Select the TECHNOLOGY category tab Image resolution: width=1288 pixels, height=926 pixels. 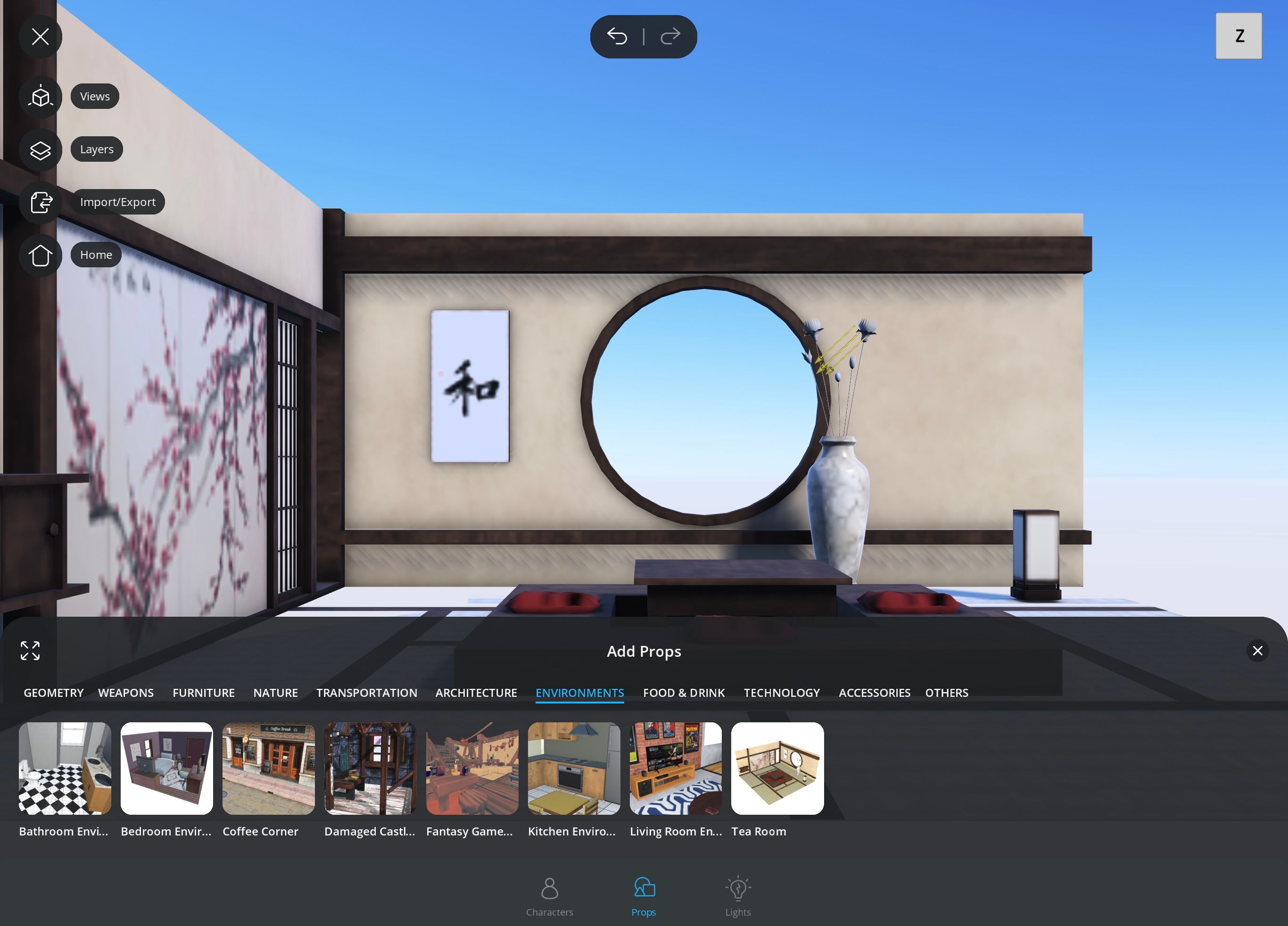[782, 693]
